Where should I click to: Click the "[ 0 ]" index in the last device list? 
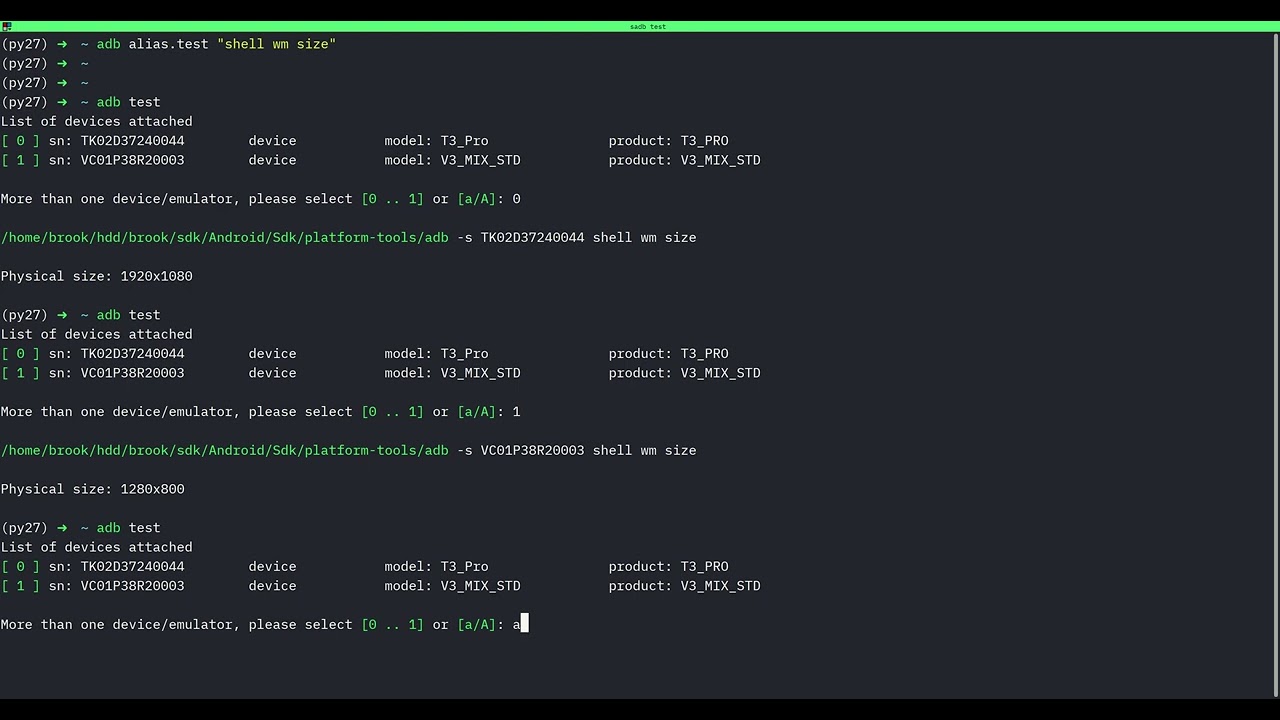(20, 567)
